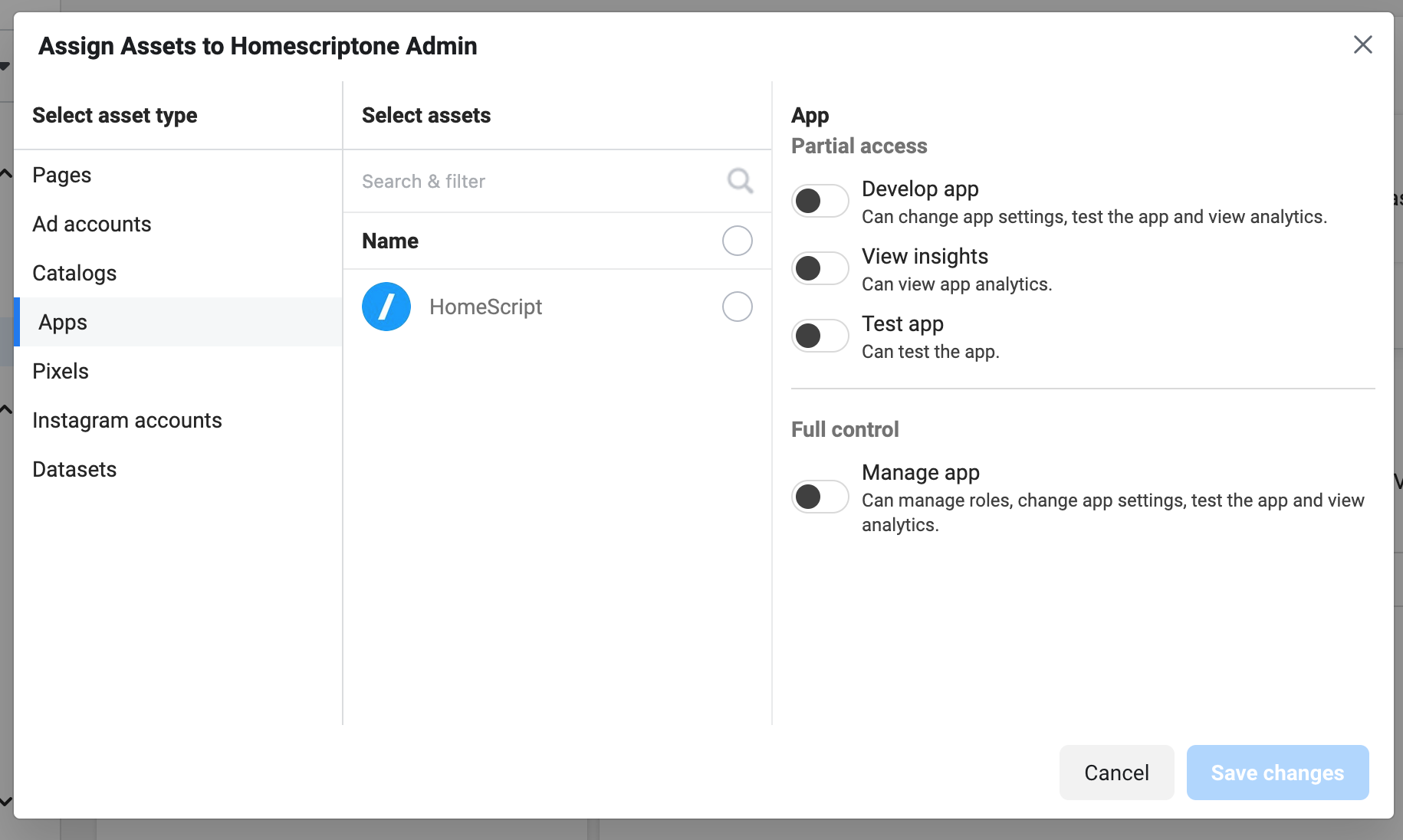Enable the View insights toggle
1403x840 pixels.
pyautogui.click(x=820, y=268)
